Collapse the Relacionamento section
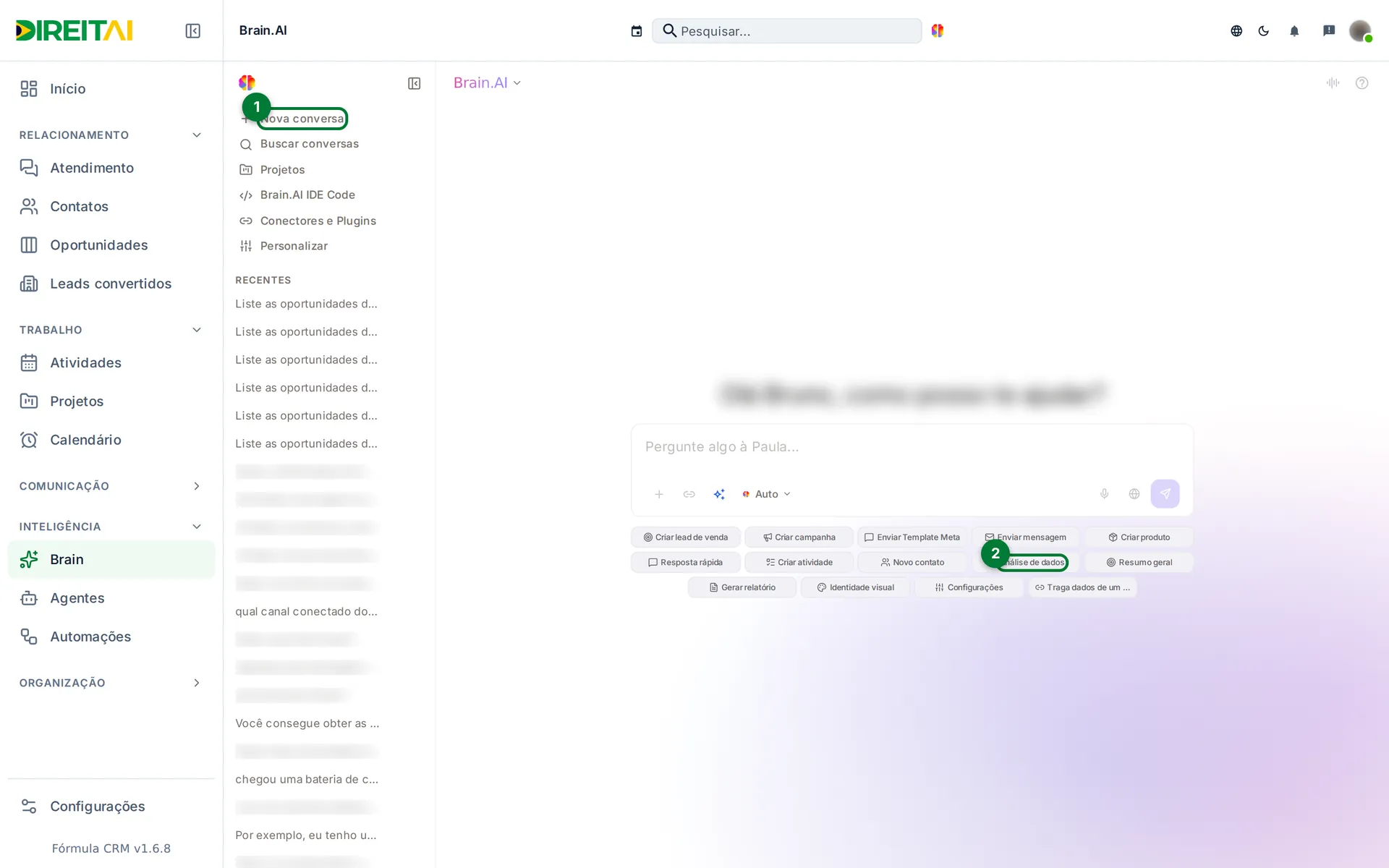The height and width of the screenshot is (868, 1389). (197, 135)
